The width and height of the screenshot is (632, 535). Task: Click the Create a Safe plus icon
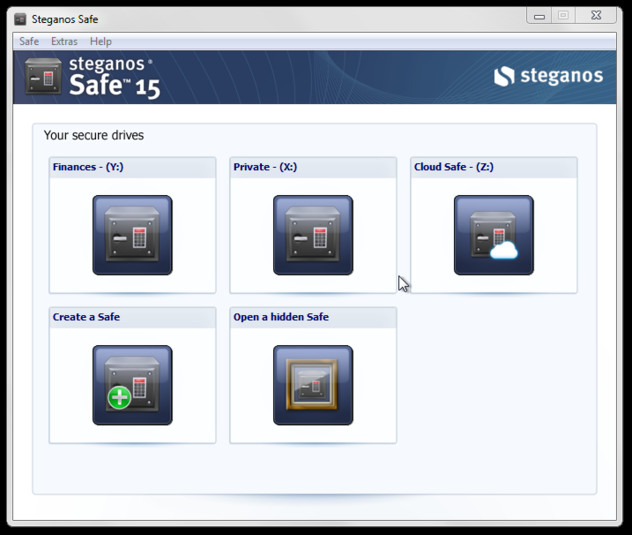132,385
